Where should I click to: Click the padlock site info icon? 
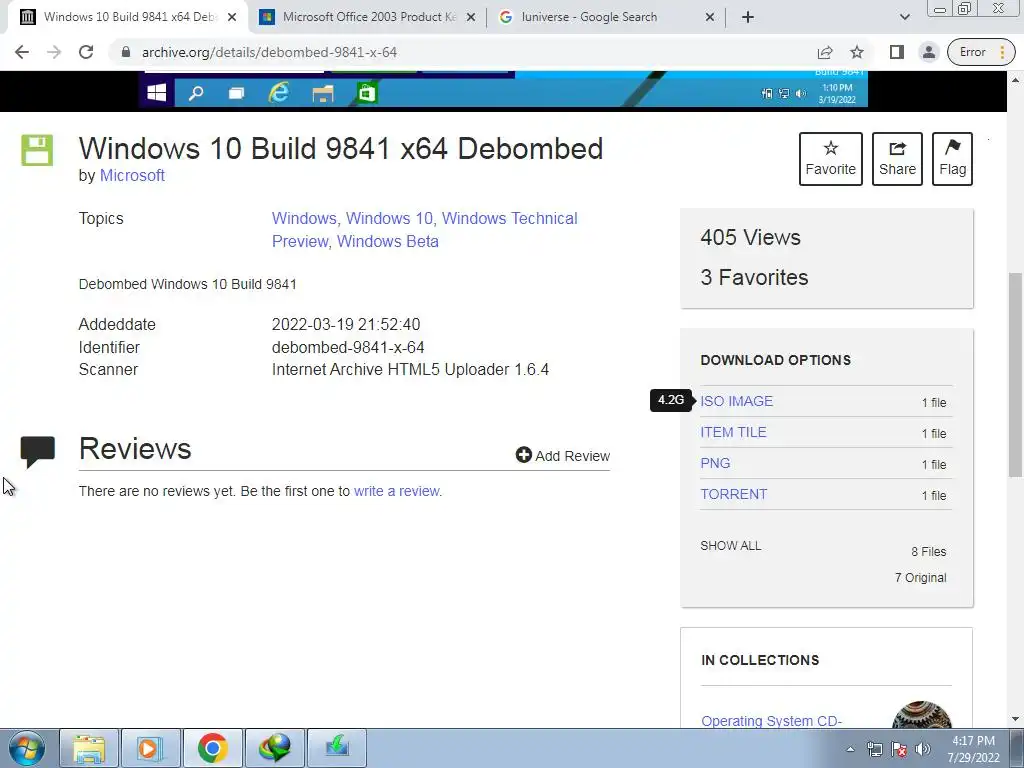(x=126, y=52)
